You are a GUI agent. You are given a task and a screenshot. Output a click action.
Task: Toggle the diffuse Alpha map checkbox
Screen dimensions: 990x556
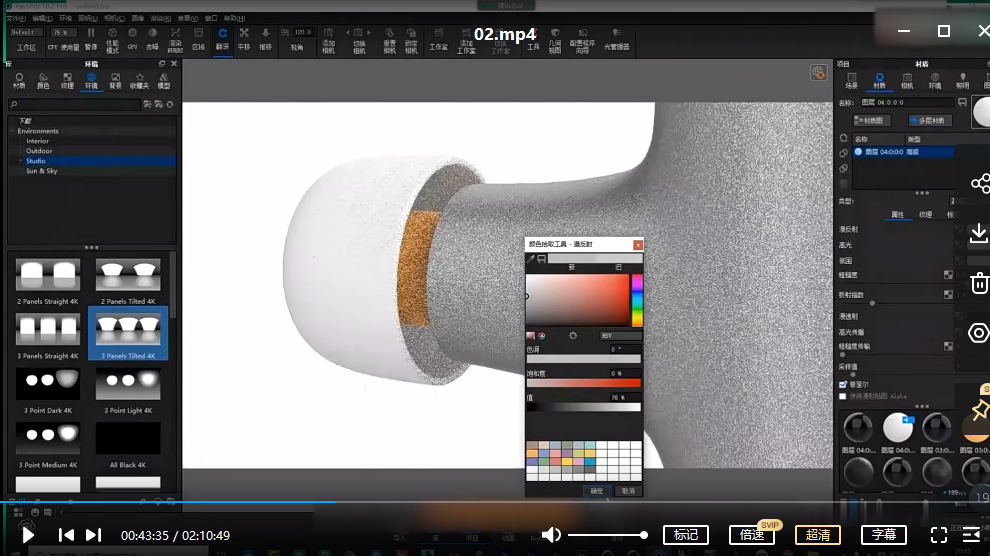[843, 396]
